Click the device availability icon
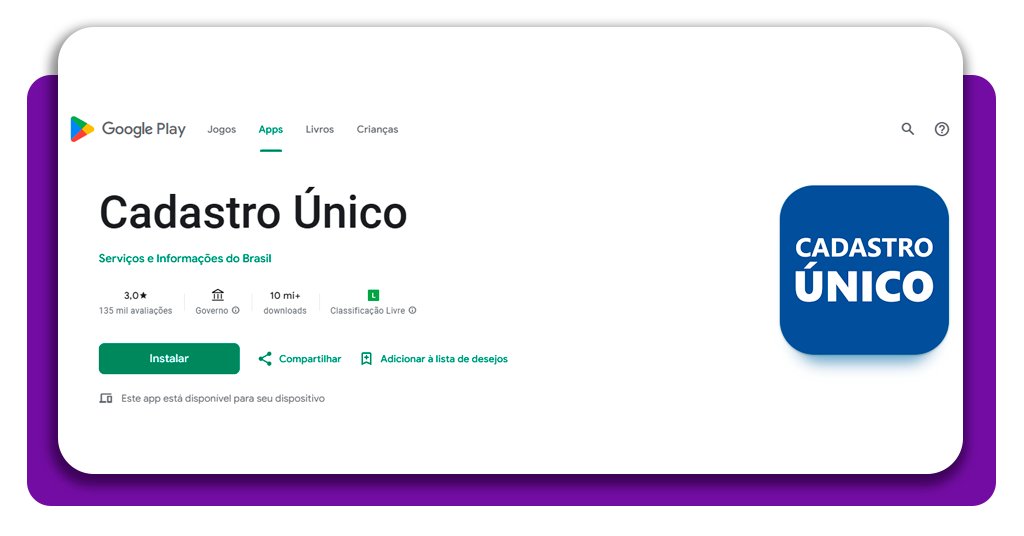The height and width of the screenshot is (536, 1024). click(x=106, y=398)
